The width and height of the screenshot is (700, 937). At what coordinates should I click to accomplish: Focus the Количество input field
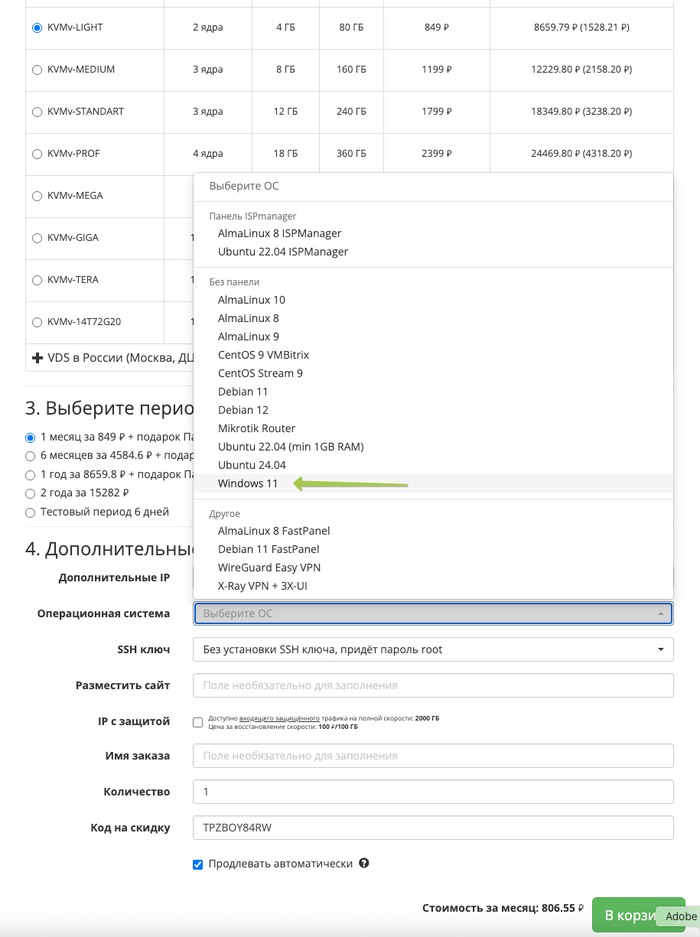pyautogui.click(x=432, y=791)
